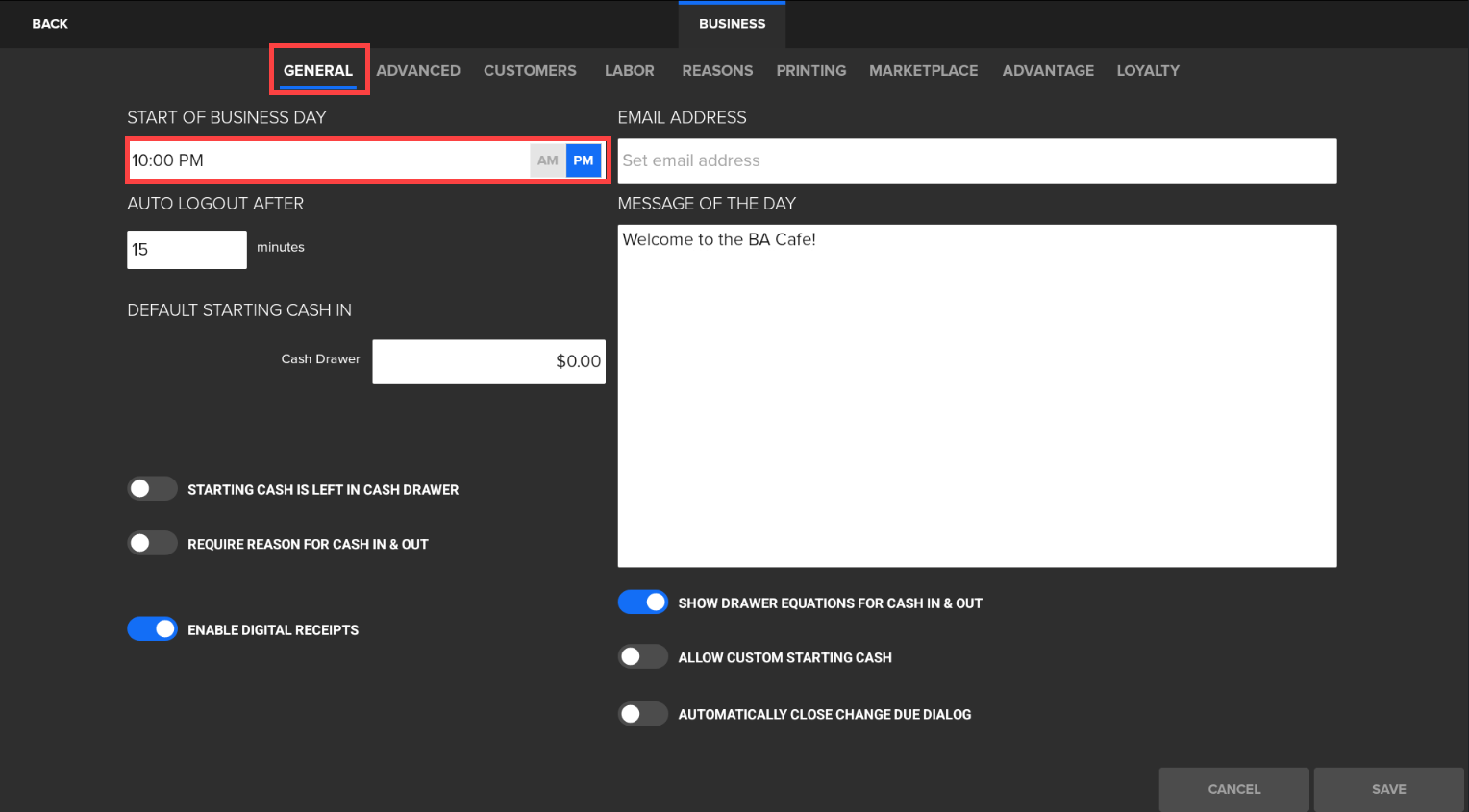Switch to the Printing tab
Viewport: 1469px width, 812px height.
tap(811, 71)
